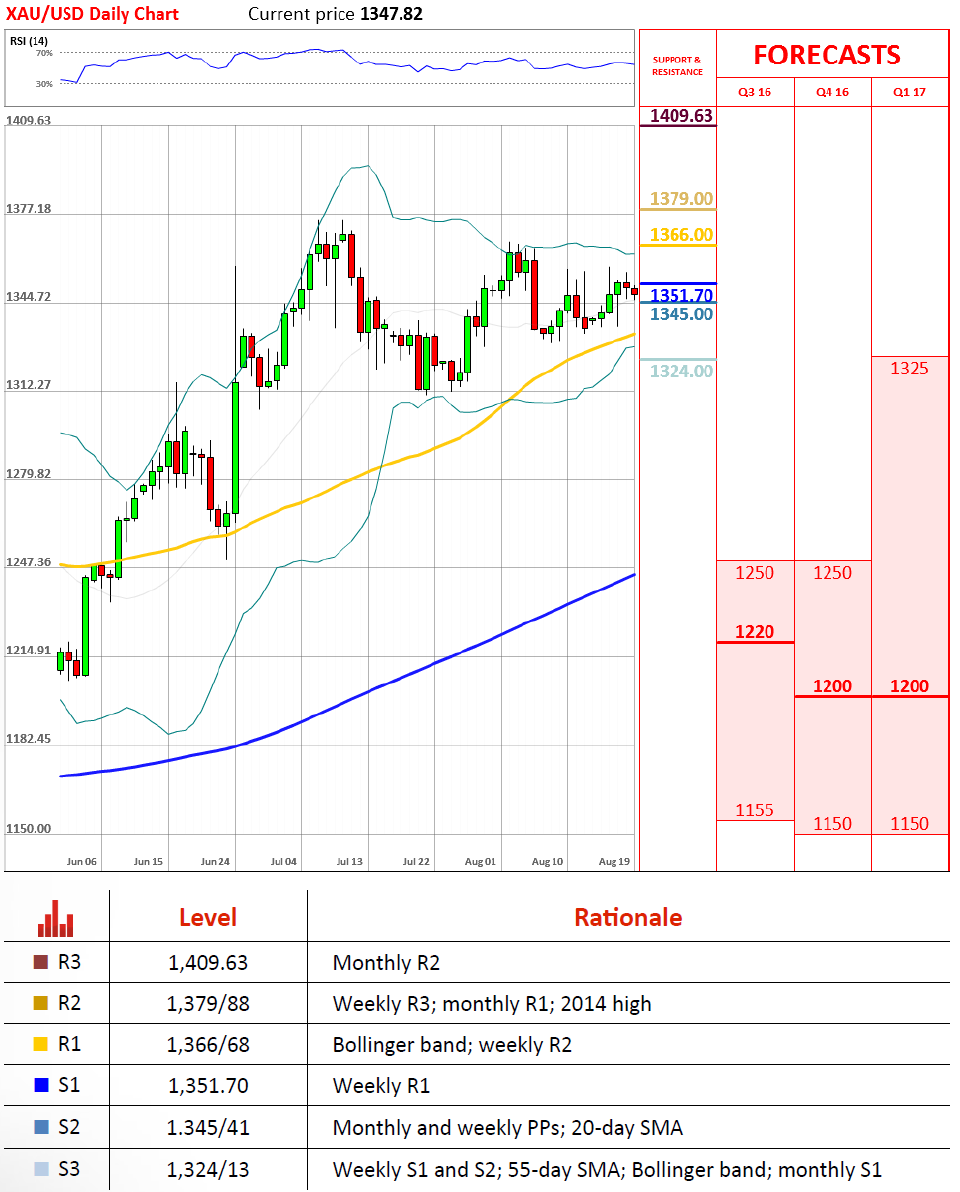This screenshot has height=1192, width=960.
Task: Click the FORECASTS heading
Action: [x=827, y=55]
